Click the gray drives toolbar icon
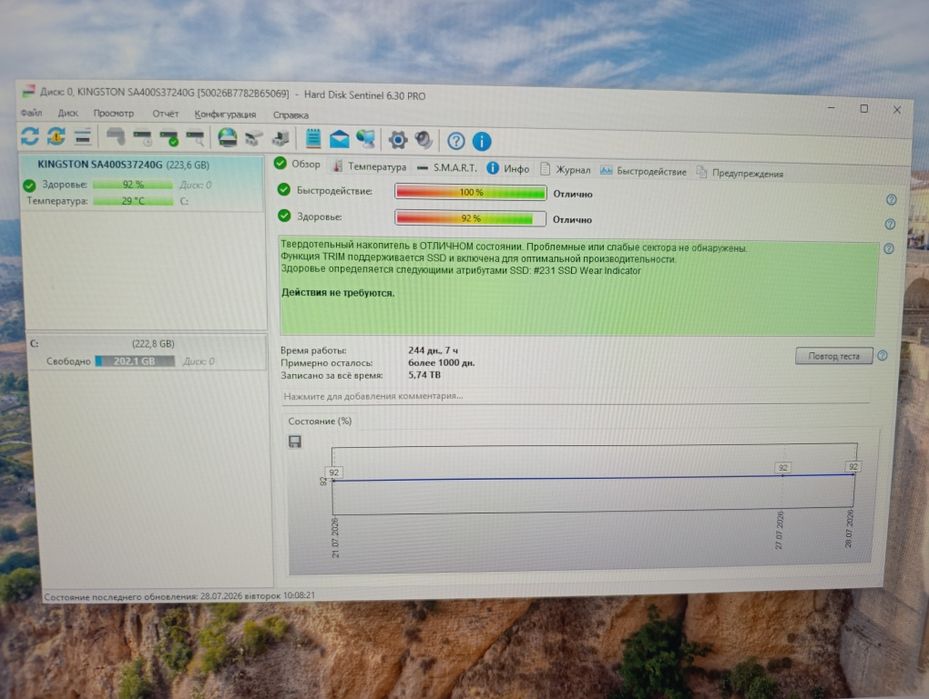929x699 pixels. point(254,139)
